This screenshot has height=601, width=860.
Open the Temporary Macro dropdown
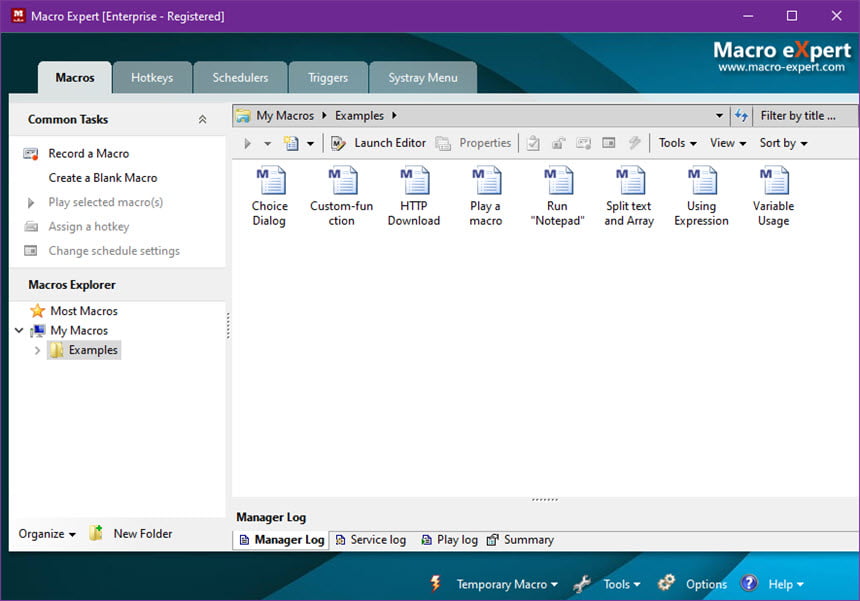(x=507, y=585)
